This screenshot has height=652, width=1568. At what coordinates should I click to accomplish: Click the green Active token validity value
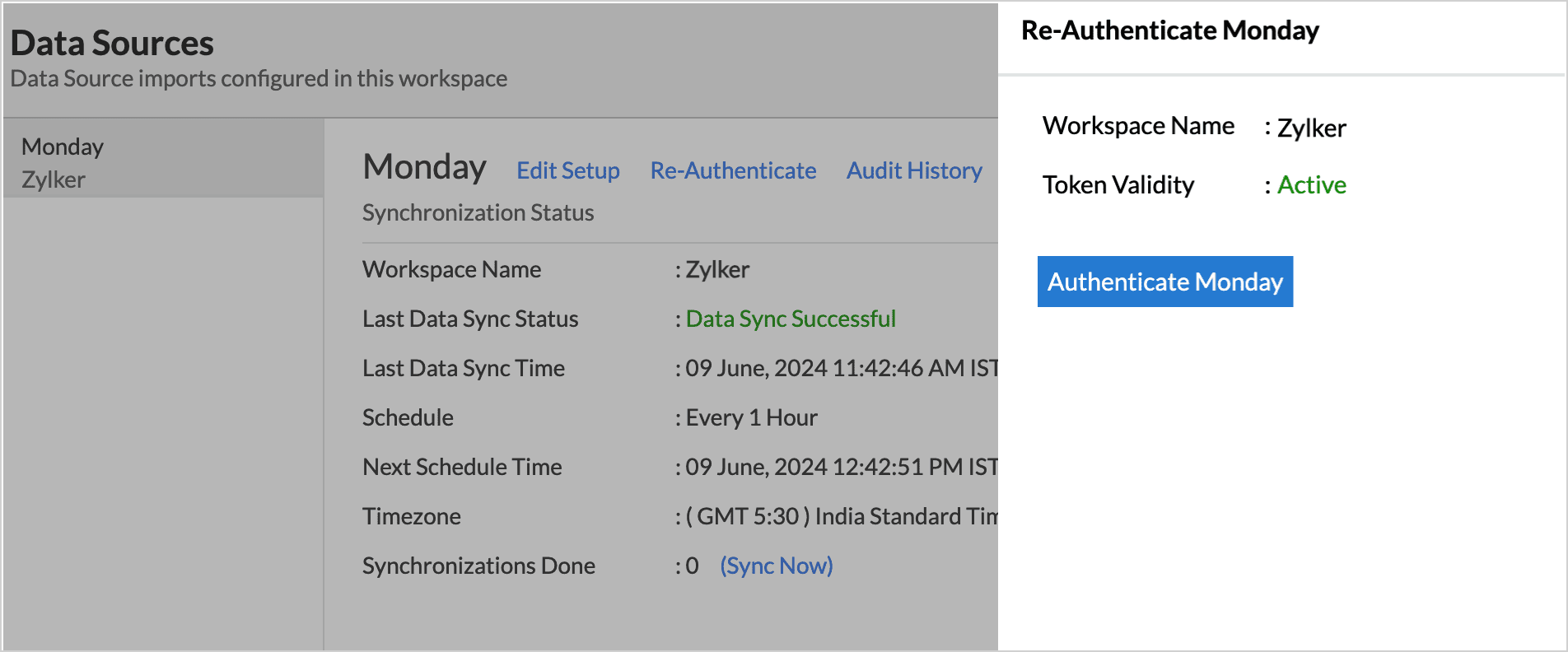tap(1312, 184)
